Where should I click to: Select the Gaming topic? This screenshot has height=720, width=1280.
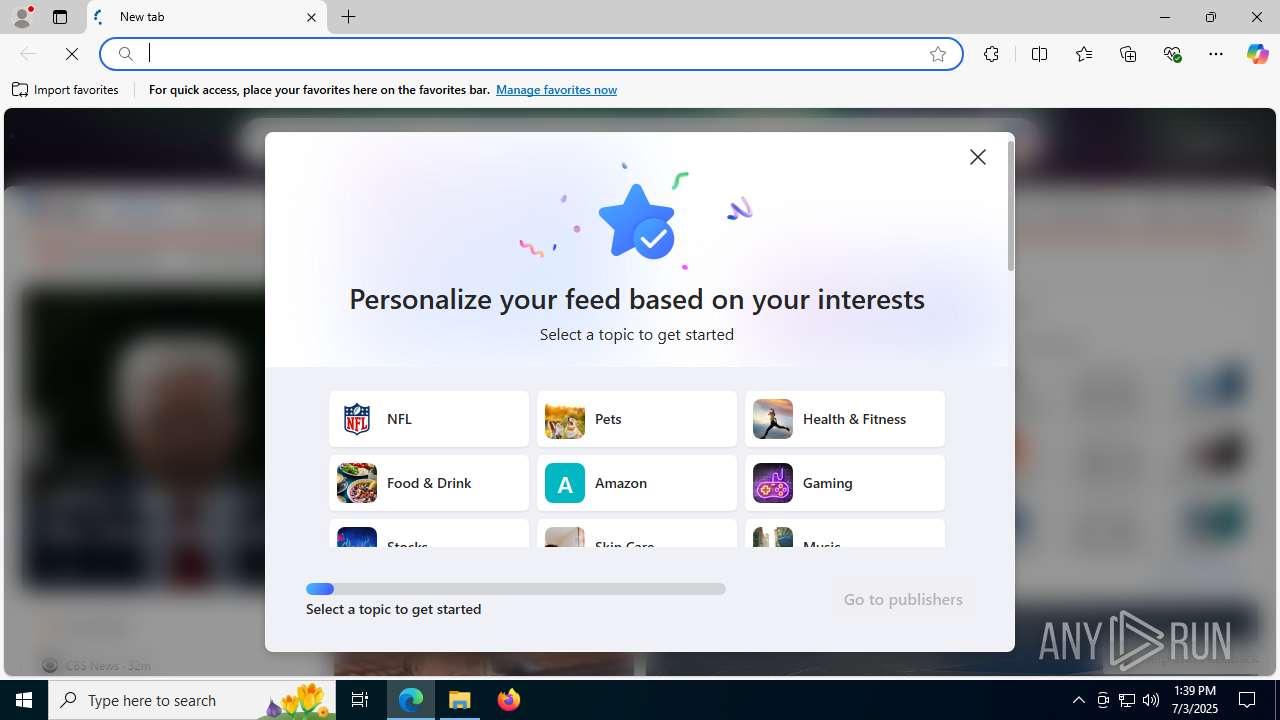[845, 483]
